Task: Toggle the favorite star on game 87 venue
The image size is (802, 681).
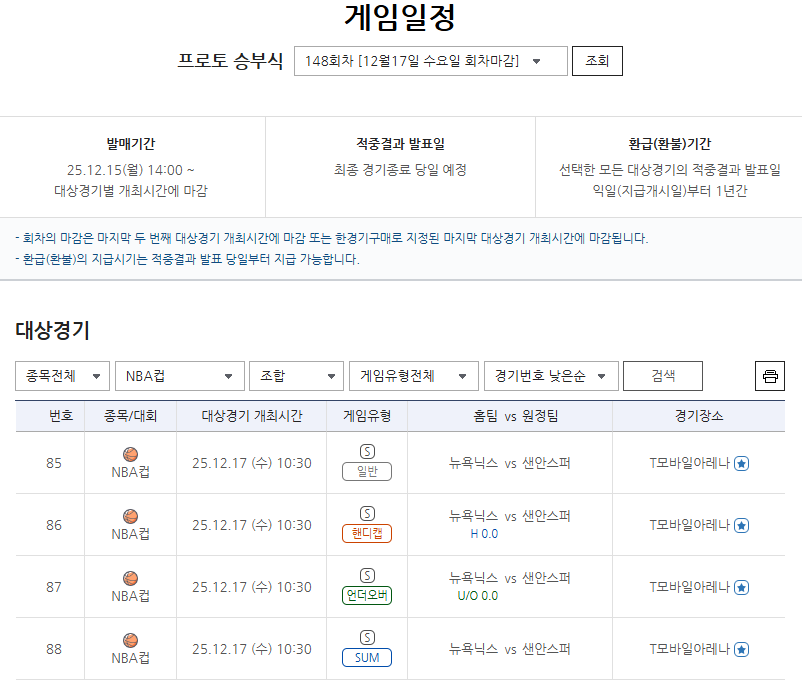Action: tap(740, 587)
